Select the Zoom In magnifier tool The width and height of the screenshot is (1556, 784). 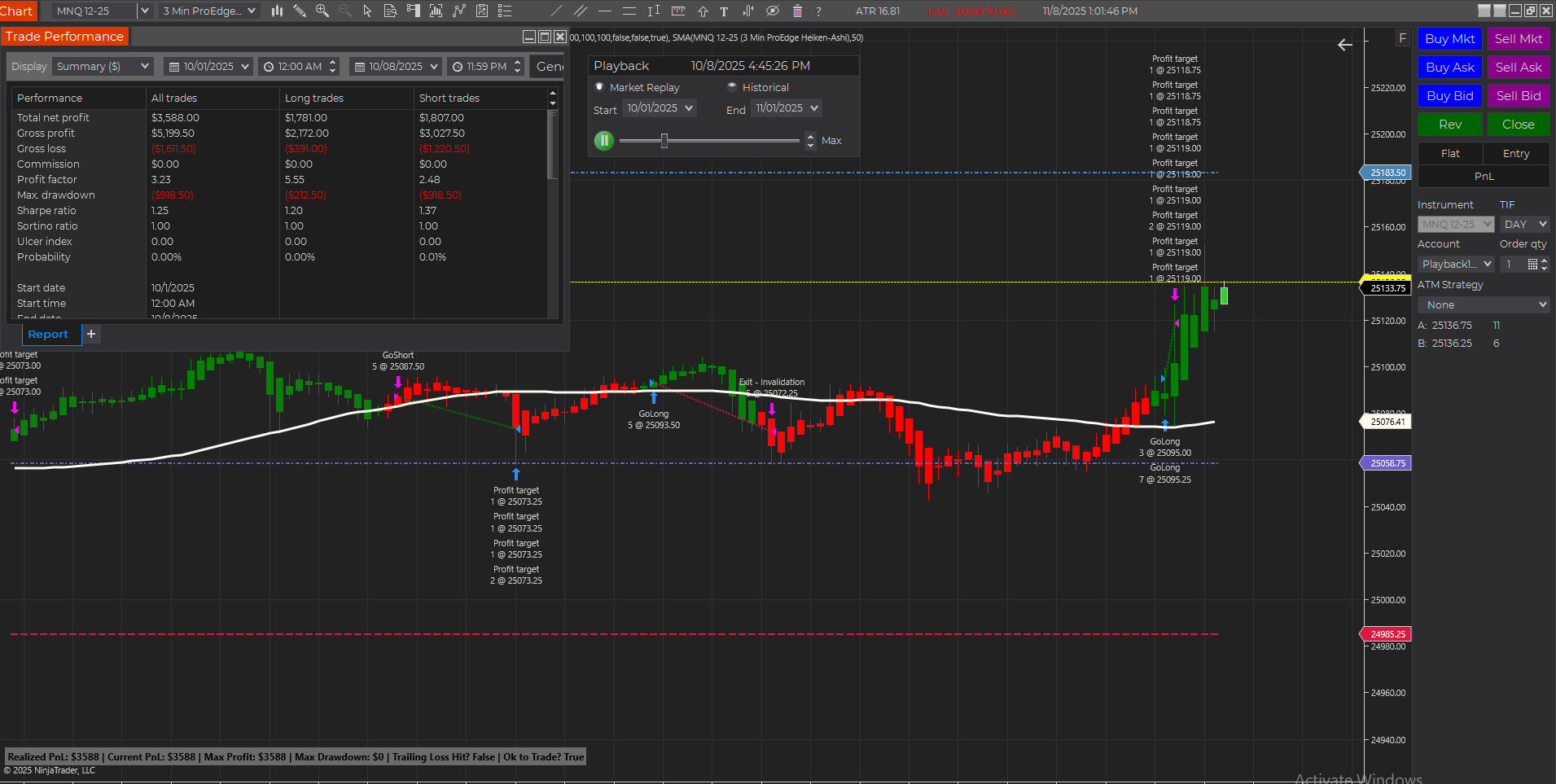click(322, 11)
